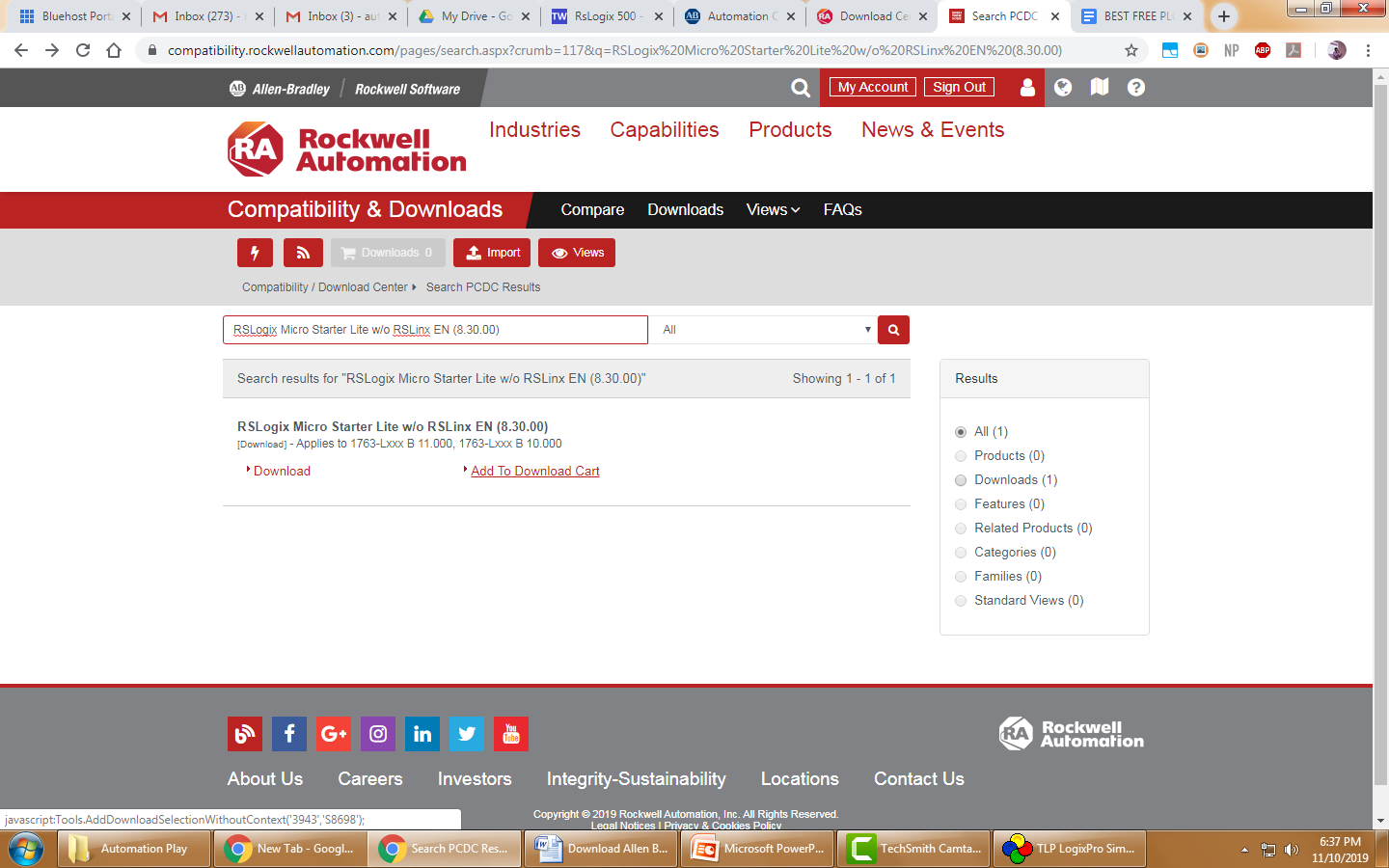The width and height of the screenshot is (1389, 868).
Task: Select the Features (0) radio button
Action: tap(961, 504)
